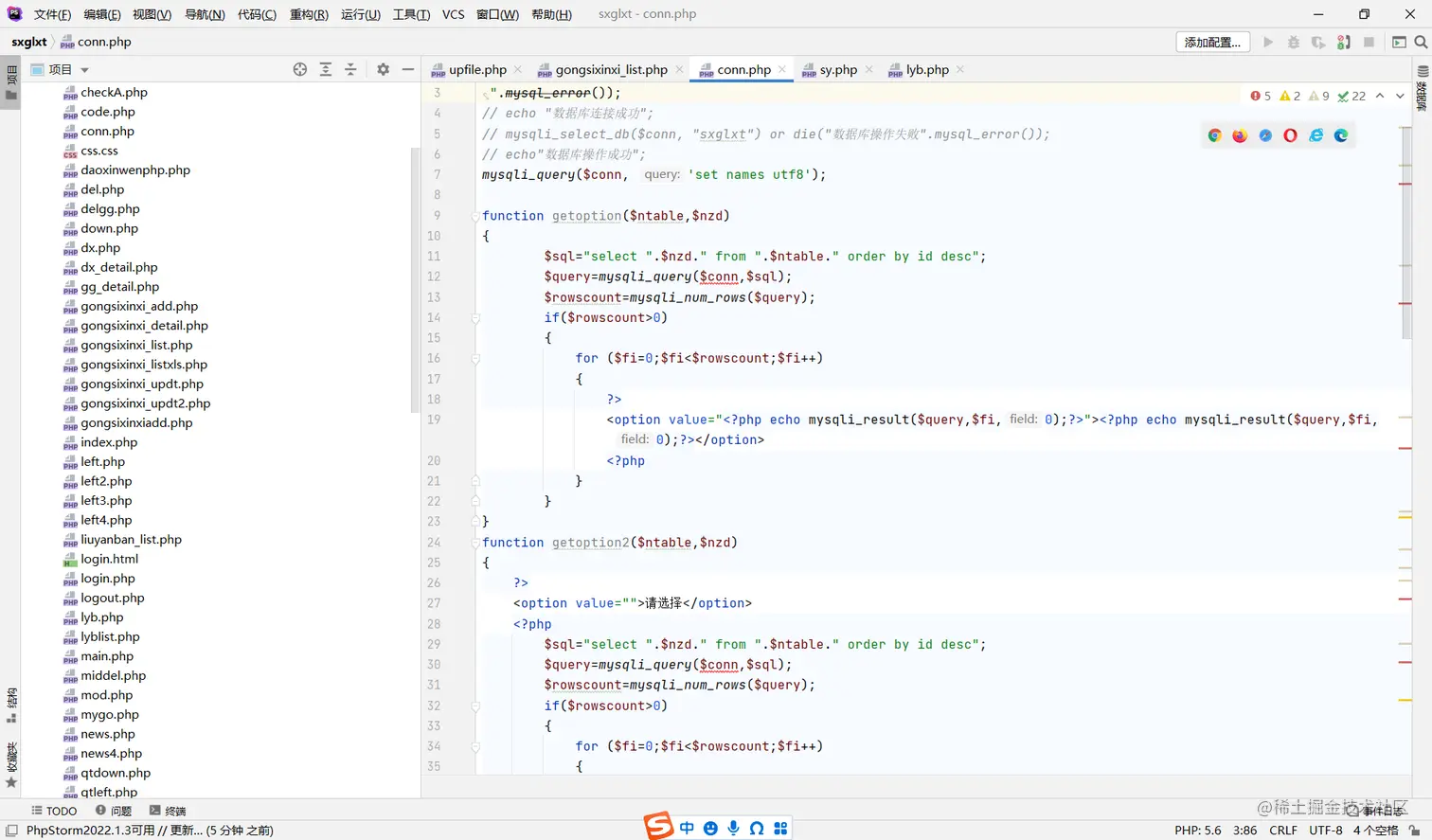The width and height of the screenshot is (1432, 840).
Task: Open Edit menu
Action: tap(101, 14)
